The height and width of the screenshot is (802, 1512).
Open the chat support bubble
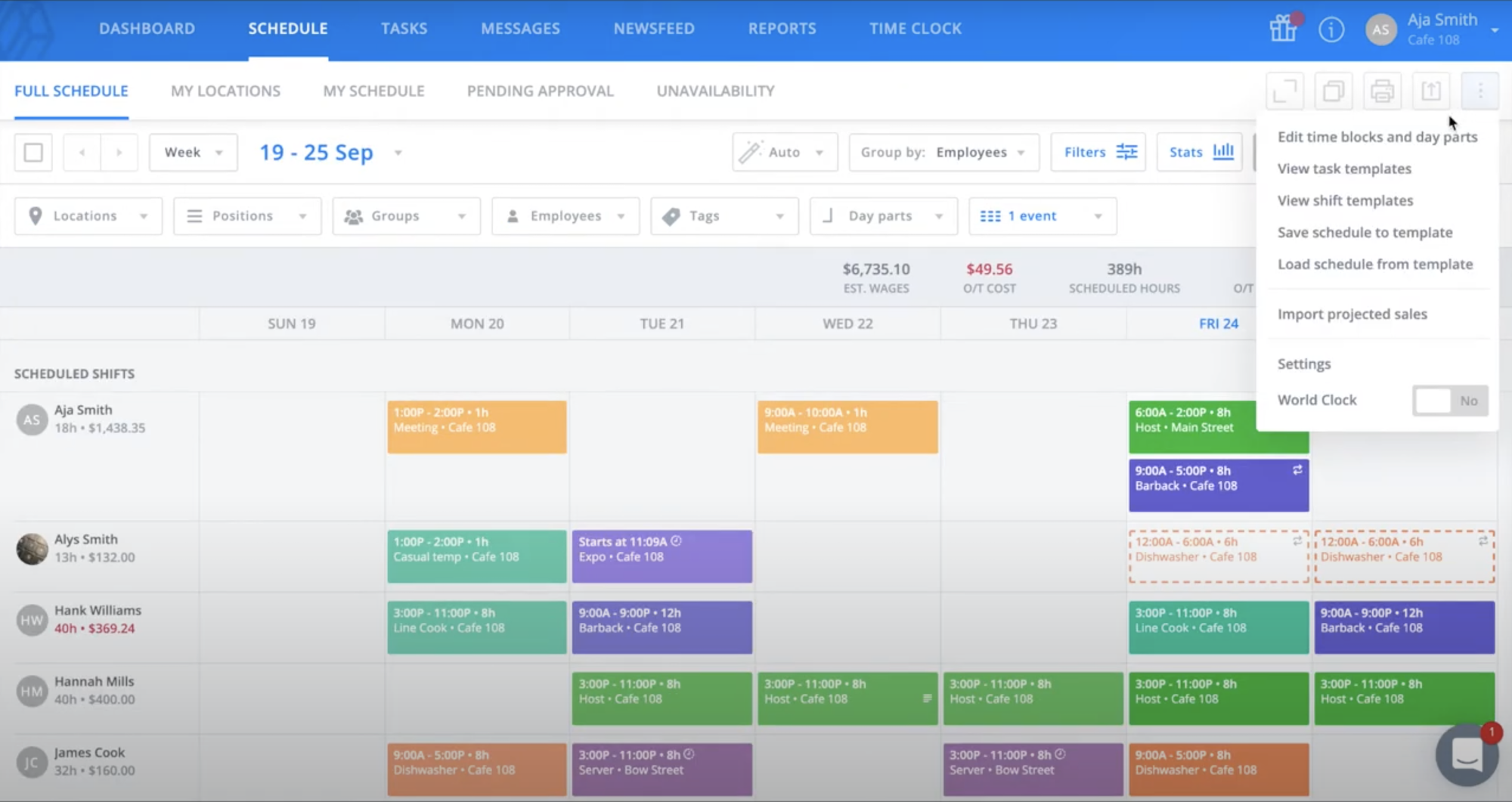(1467, 754)
